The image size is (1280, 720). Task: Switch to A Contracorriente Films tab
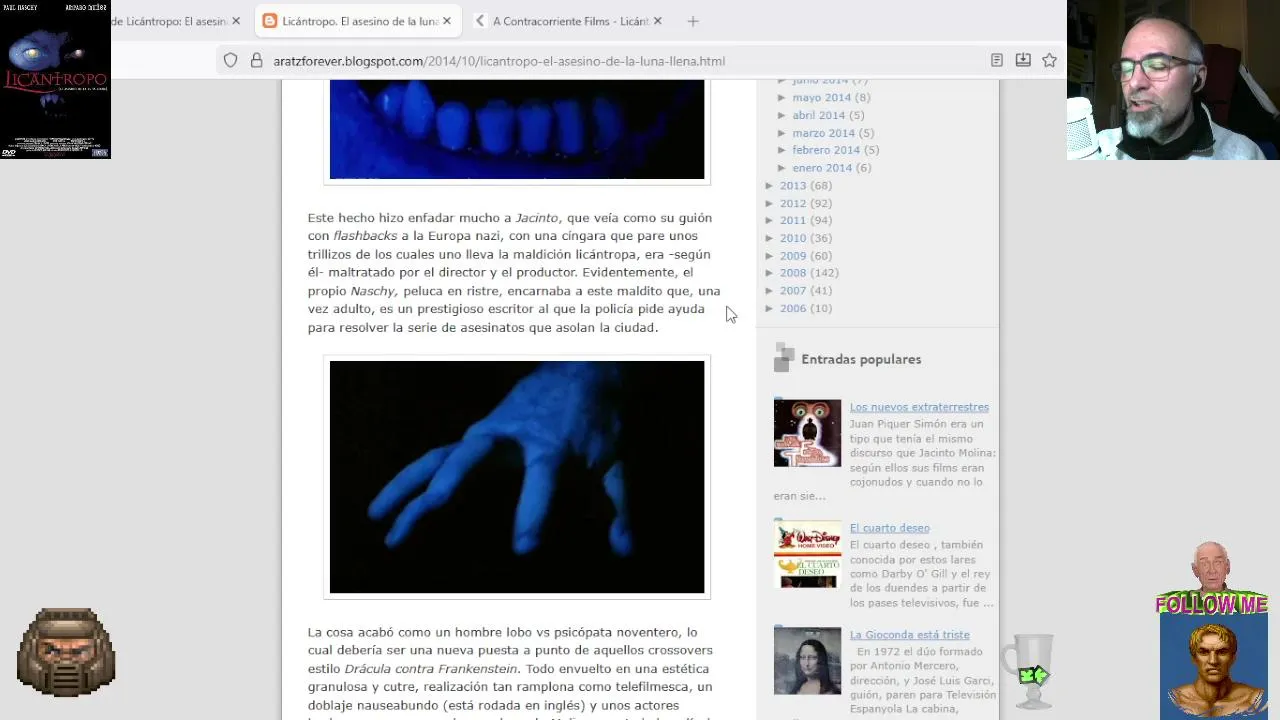(x=569, y=21)
